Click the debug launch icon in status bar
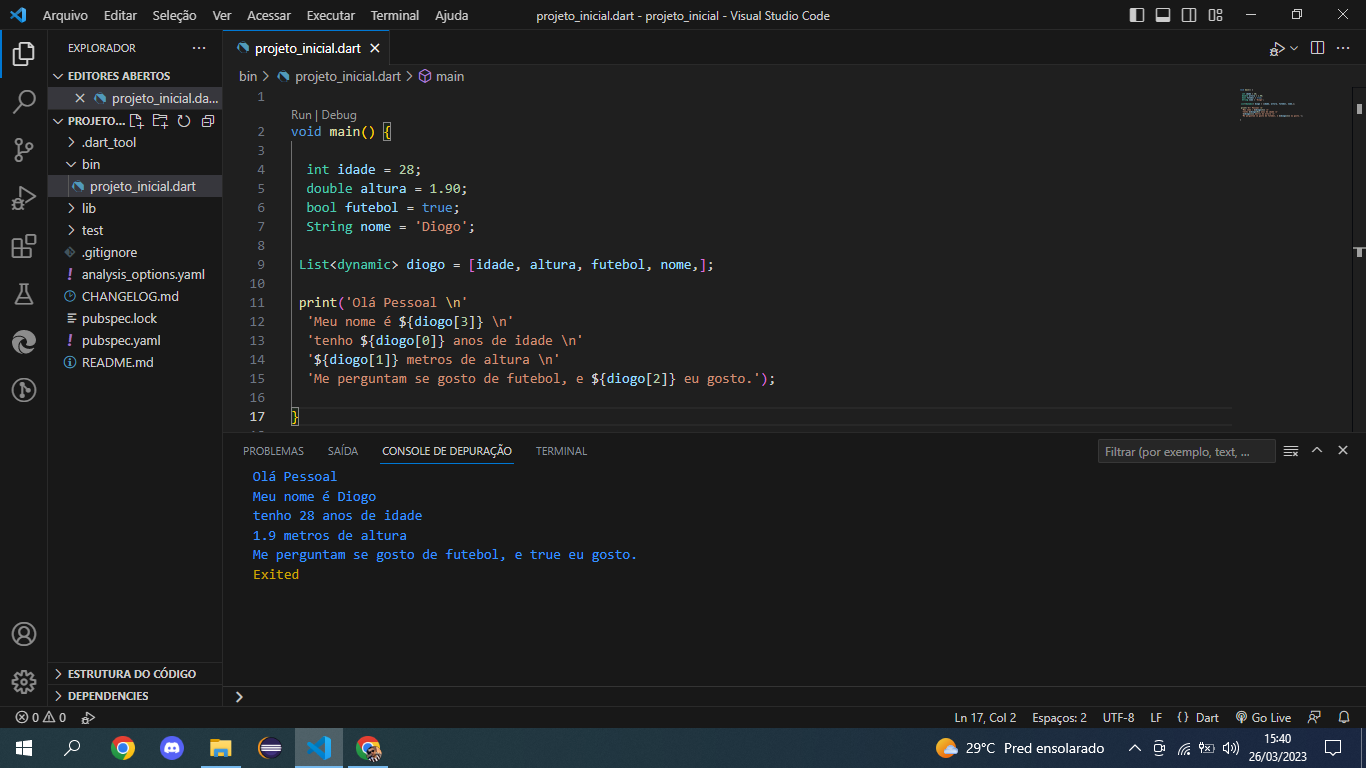This screenshot has height=768, width=1366. (x=88, y=717)
